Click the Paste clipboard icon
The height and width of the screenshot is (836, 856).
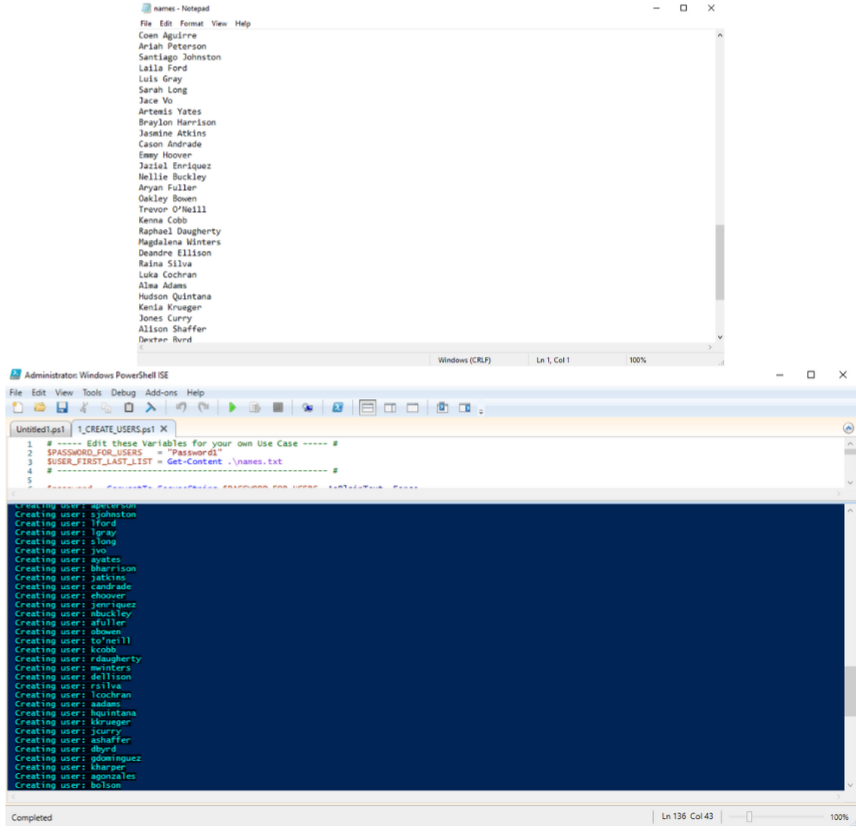129,408
